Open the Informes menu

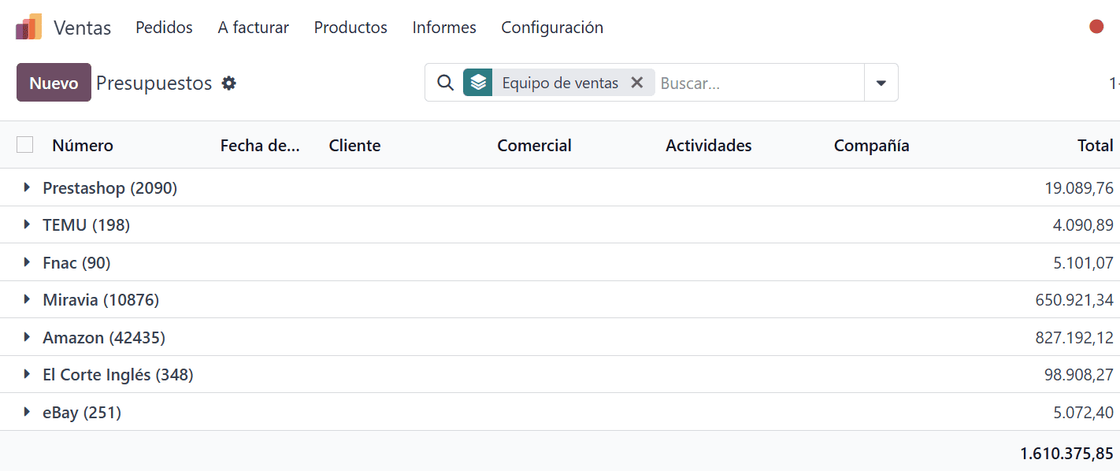pyautogui.click(x=444, y=28)
